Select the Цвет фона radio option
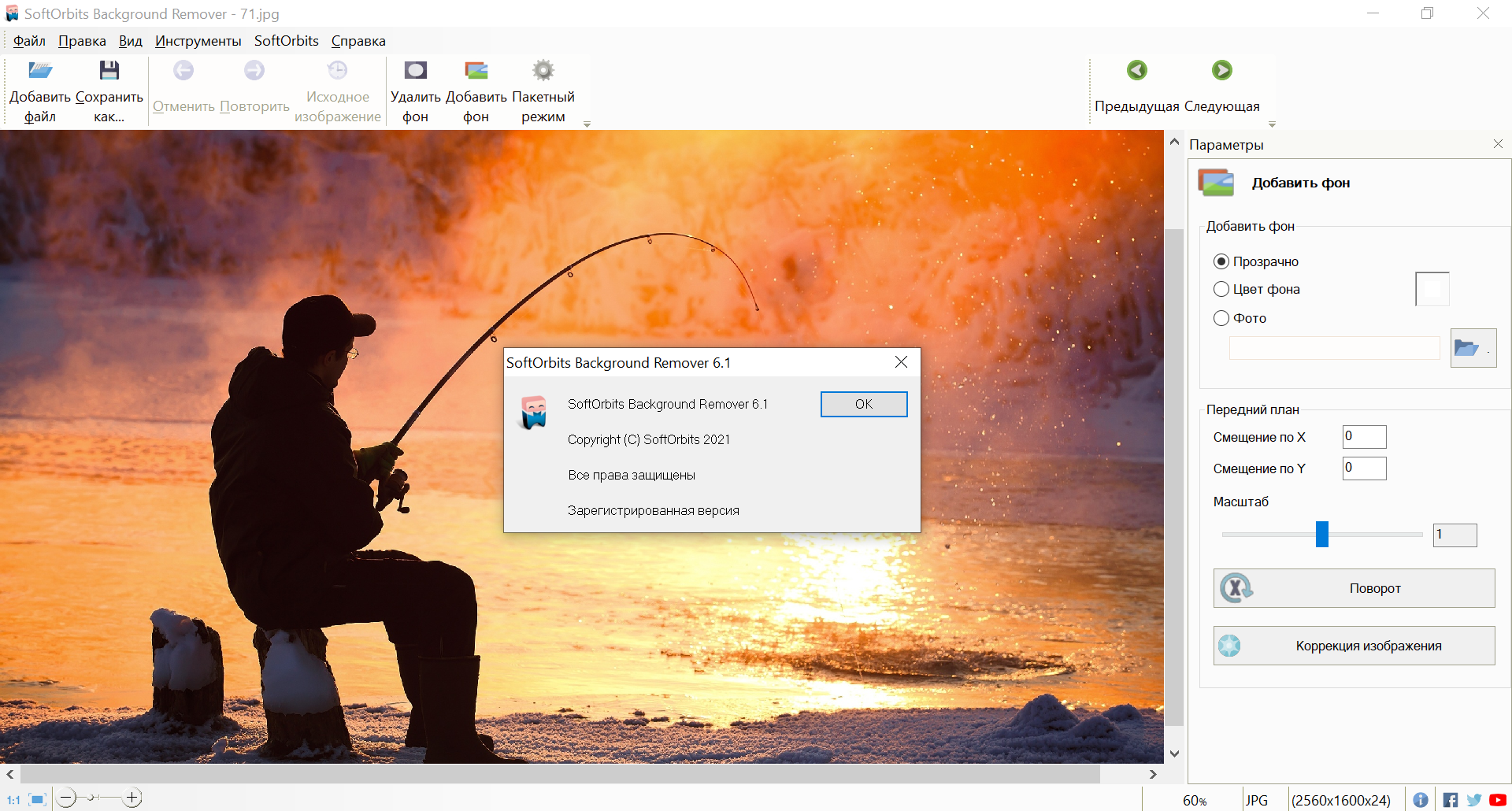Viewport: 1512px width, 811px height. [x=1221, y=289]
